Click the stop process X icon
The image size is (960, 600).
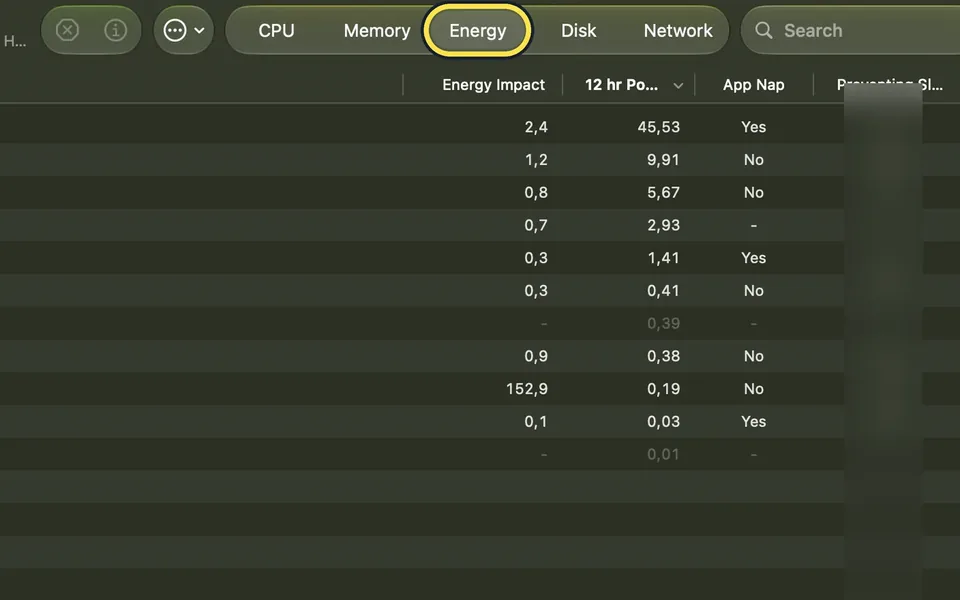(x=67, y=30)
